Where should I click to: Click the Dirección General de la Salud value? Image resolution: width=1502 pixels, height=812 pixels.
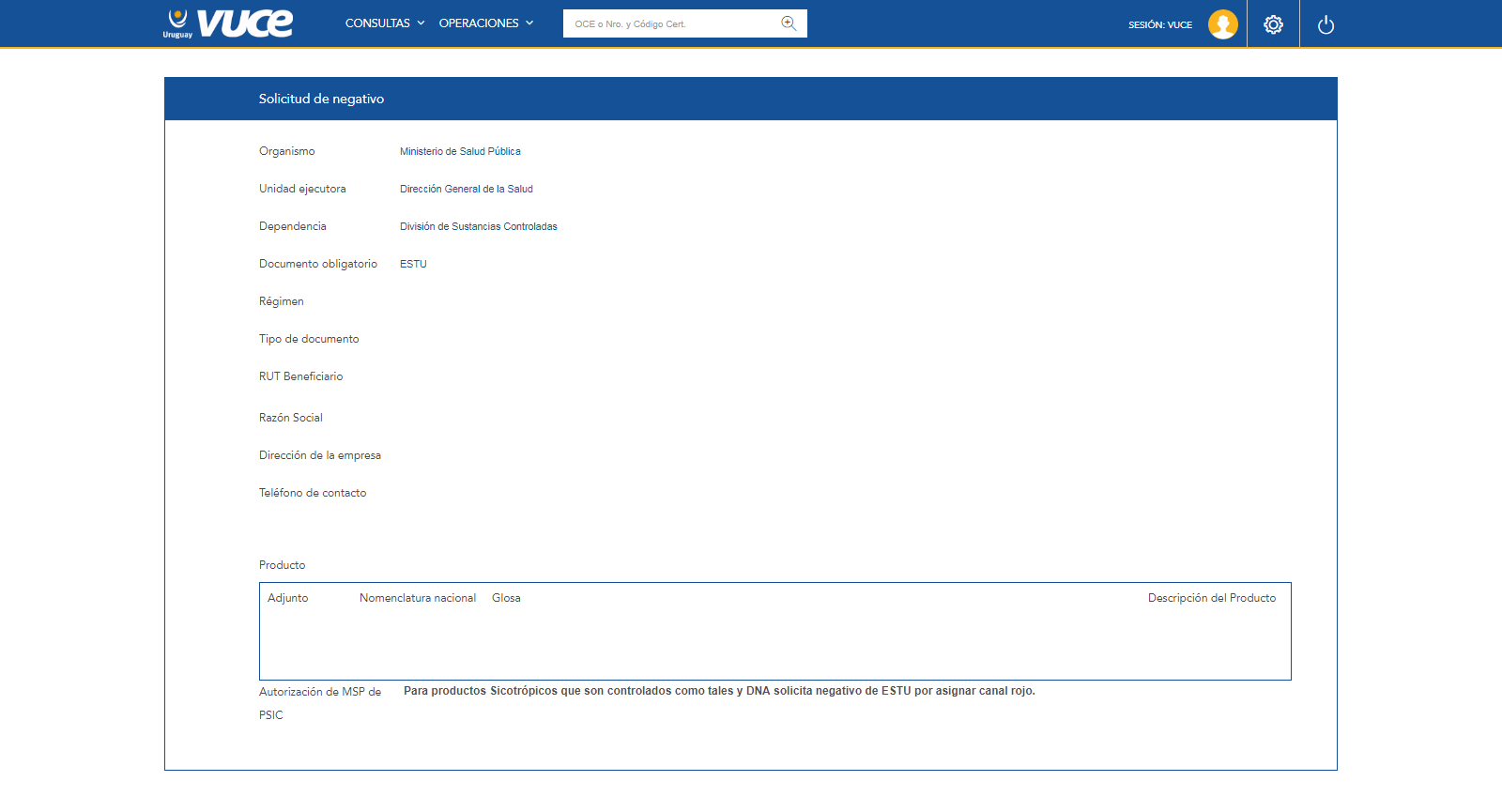[467, 189]
